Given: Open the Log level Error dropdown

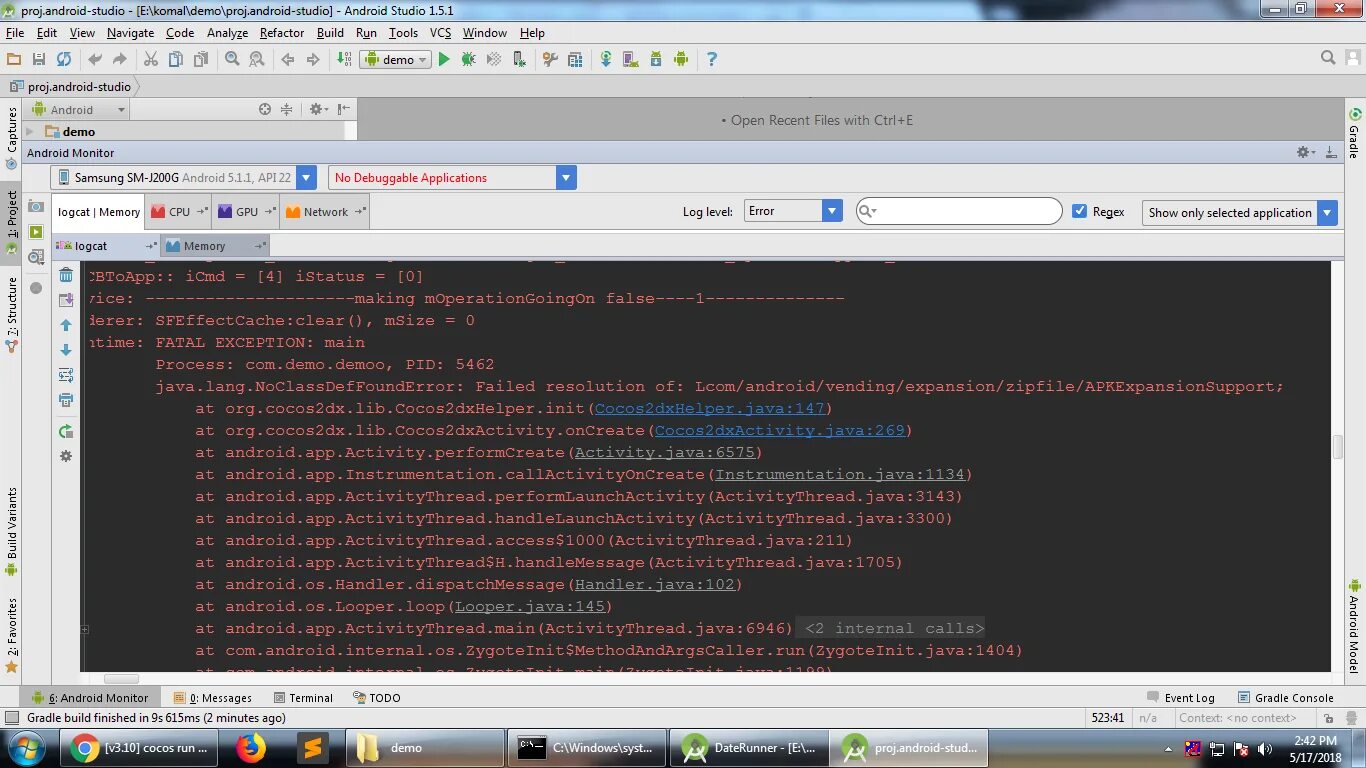Looking at the screenshot, I should (x=794, y=211).
